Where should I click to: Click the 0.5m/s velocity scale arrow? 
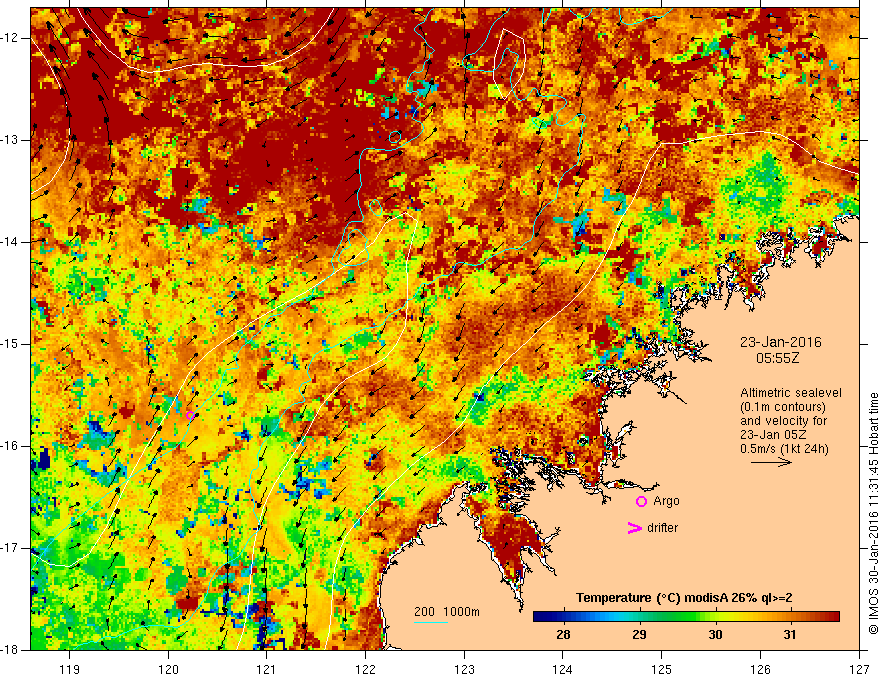point(771,463)
